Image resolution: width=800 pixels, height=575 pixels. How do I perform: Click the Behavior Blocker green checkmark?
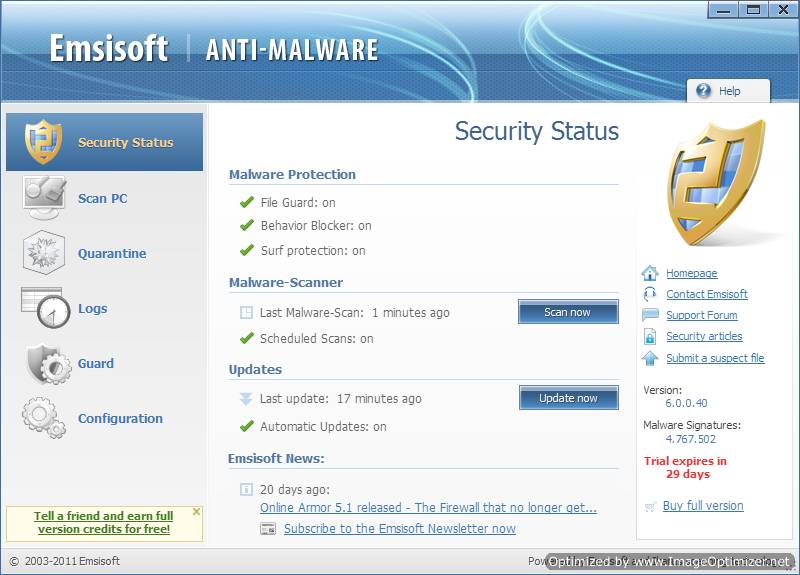(247, 225)
